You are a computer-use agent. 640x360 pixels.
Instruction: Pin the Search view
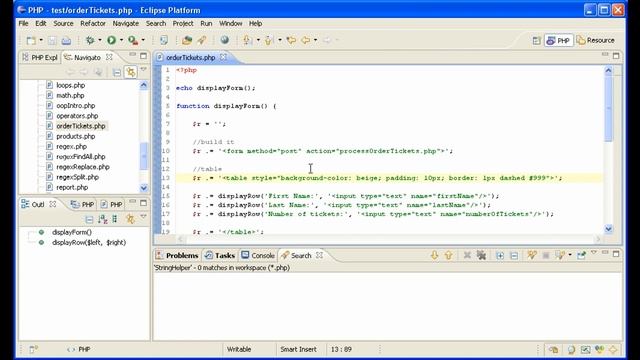coord(581,256)
